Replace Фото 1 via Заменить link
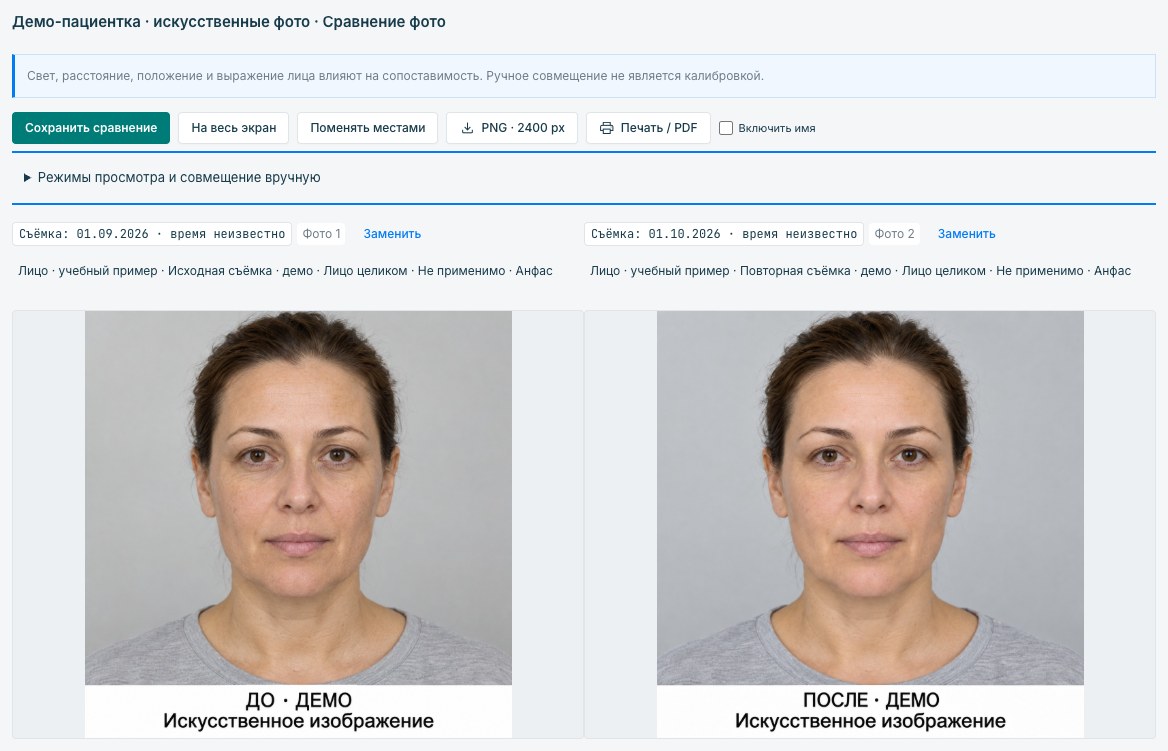The height and width of the screenshot is (751, 1168). tap(392, 234)
